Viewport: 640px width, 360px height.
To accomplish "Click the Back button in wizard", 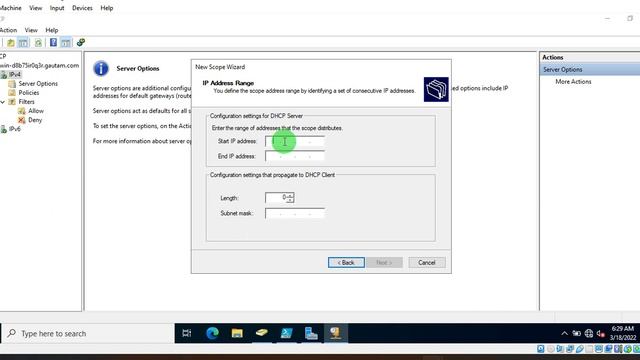I will tap(346, 262).
